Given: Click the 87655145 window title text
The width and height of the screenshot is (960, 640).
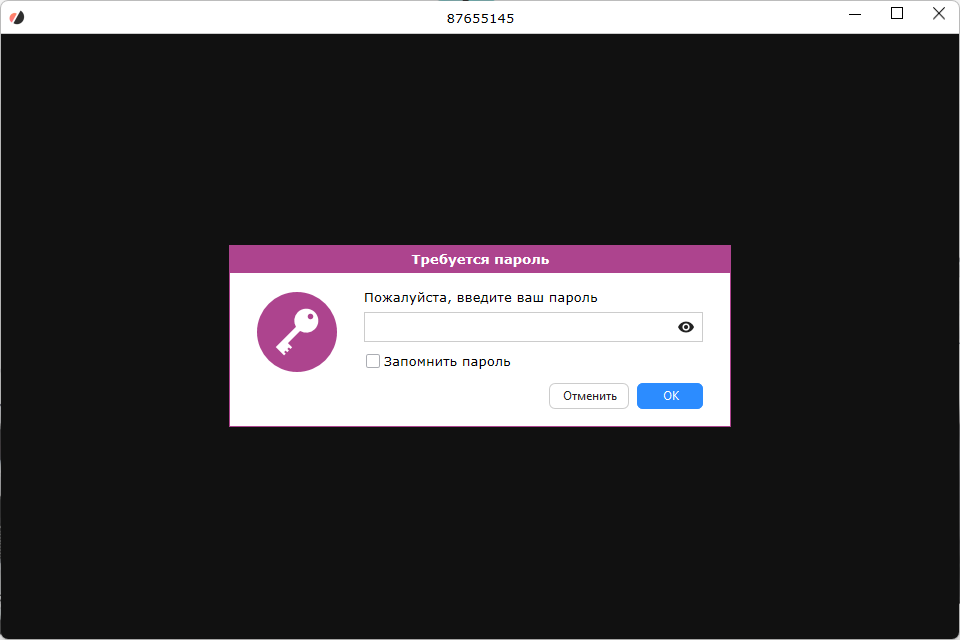Looking at the screenshot, I should [x=480, y=18].
